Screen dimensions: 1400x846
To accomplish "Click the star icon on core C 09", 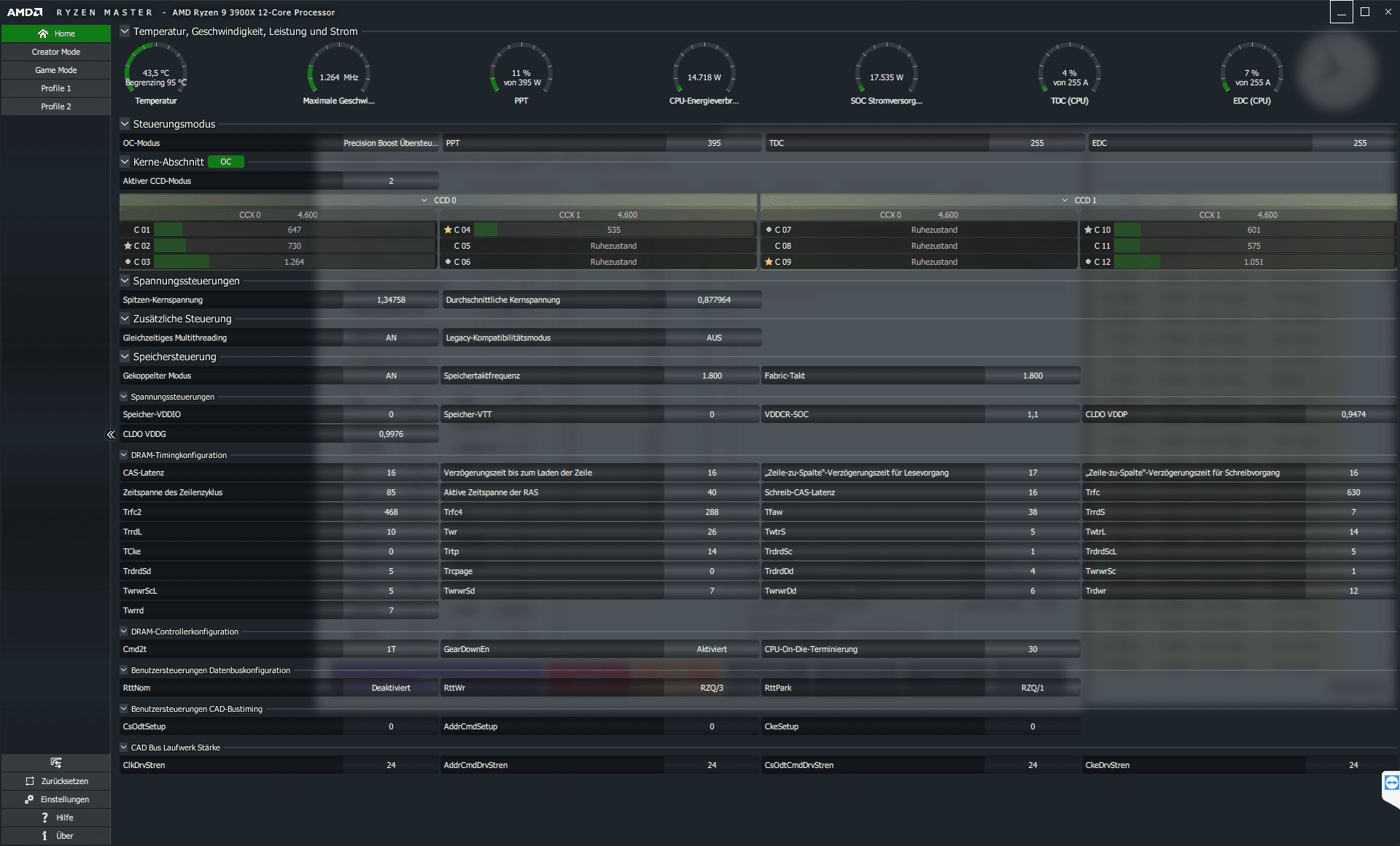I will pyautogui.click(x=769, y=262).
